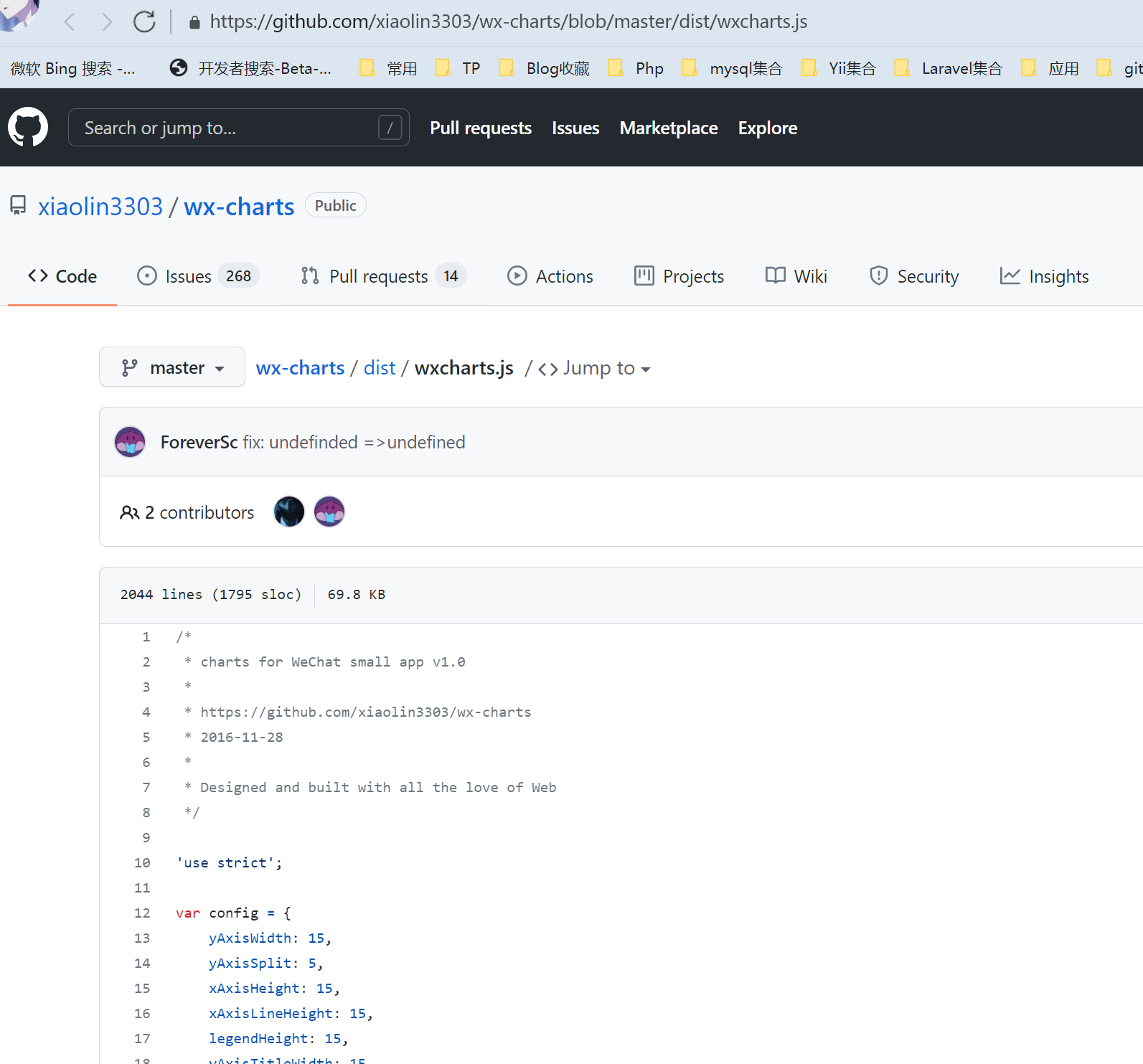The image size is (1143, 1064).
Task: Switch to the Code tab
Action: point(62,276)
